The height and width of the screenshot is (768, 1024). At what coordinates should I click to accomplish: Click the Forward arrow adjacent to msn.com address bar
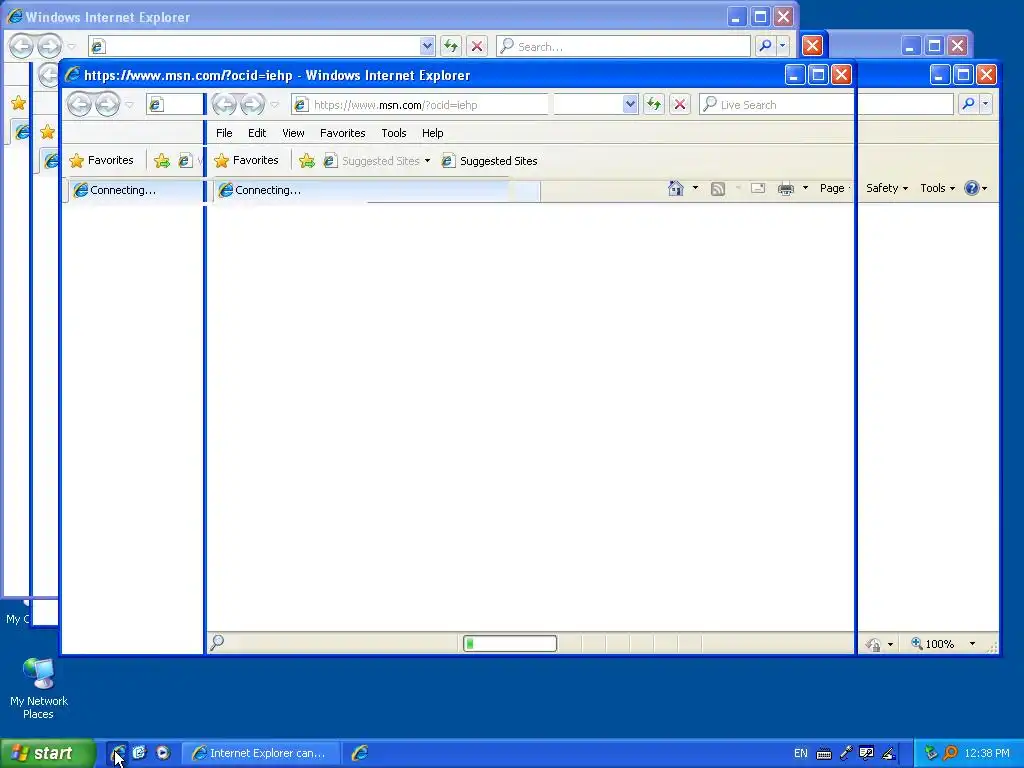point(251,104)
